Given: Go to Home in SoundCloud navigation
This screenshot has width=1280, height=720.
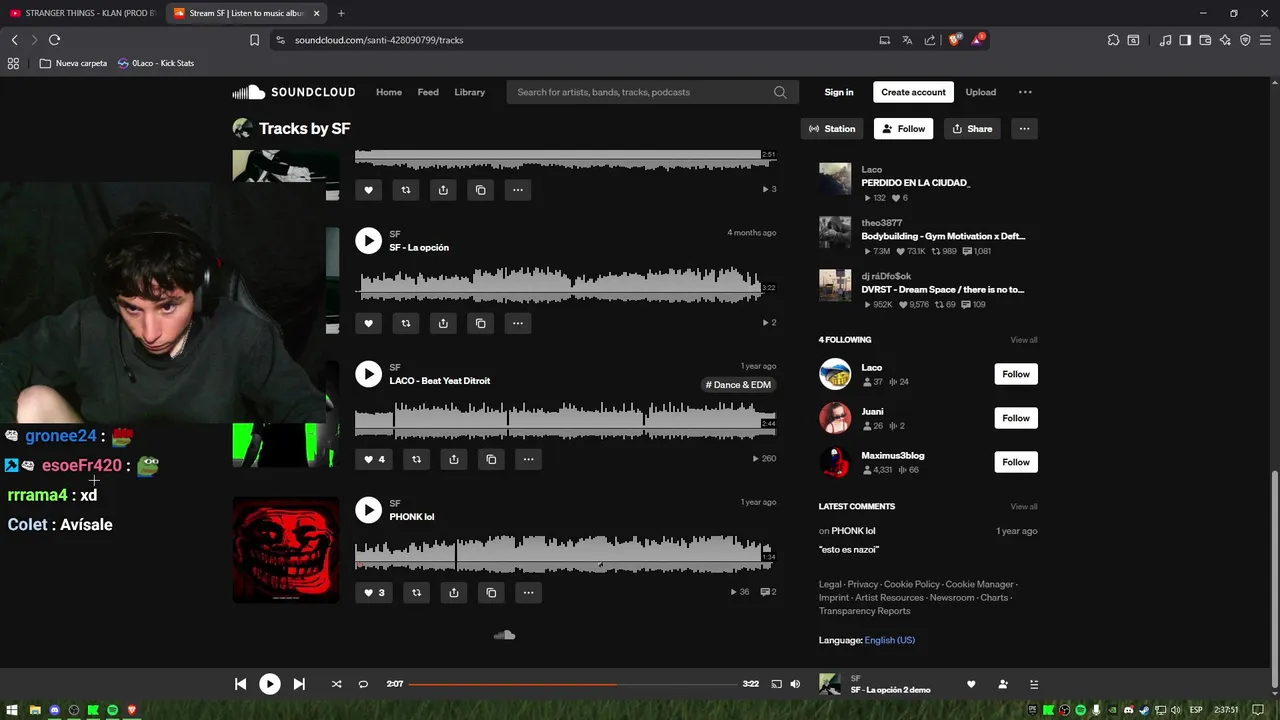Looking at the screenshot, I should coord(389,92).
